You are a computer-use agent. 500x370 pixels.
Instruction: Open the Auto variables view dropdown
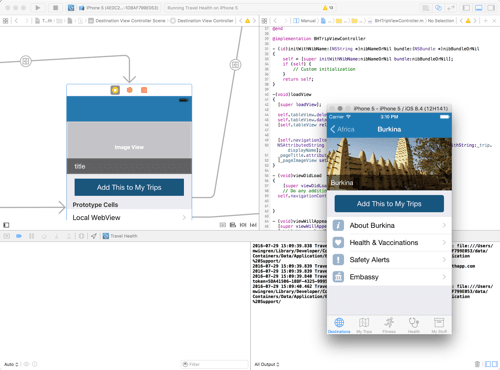11,364
